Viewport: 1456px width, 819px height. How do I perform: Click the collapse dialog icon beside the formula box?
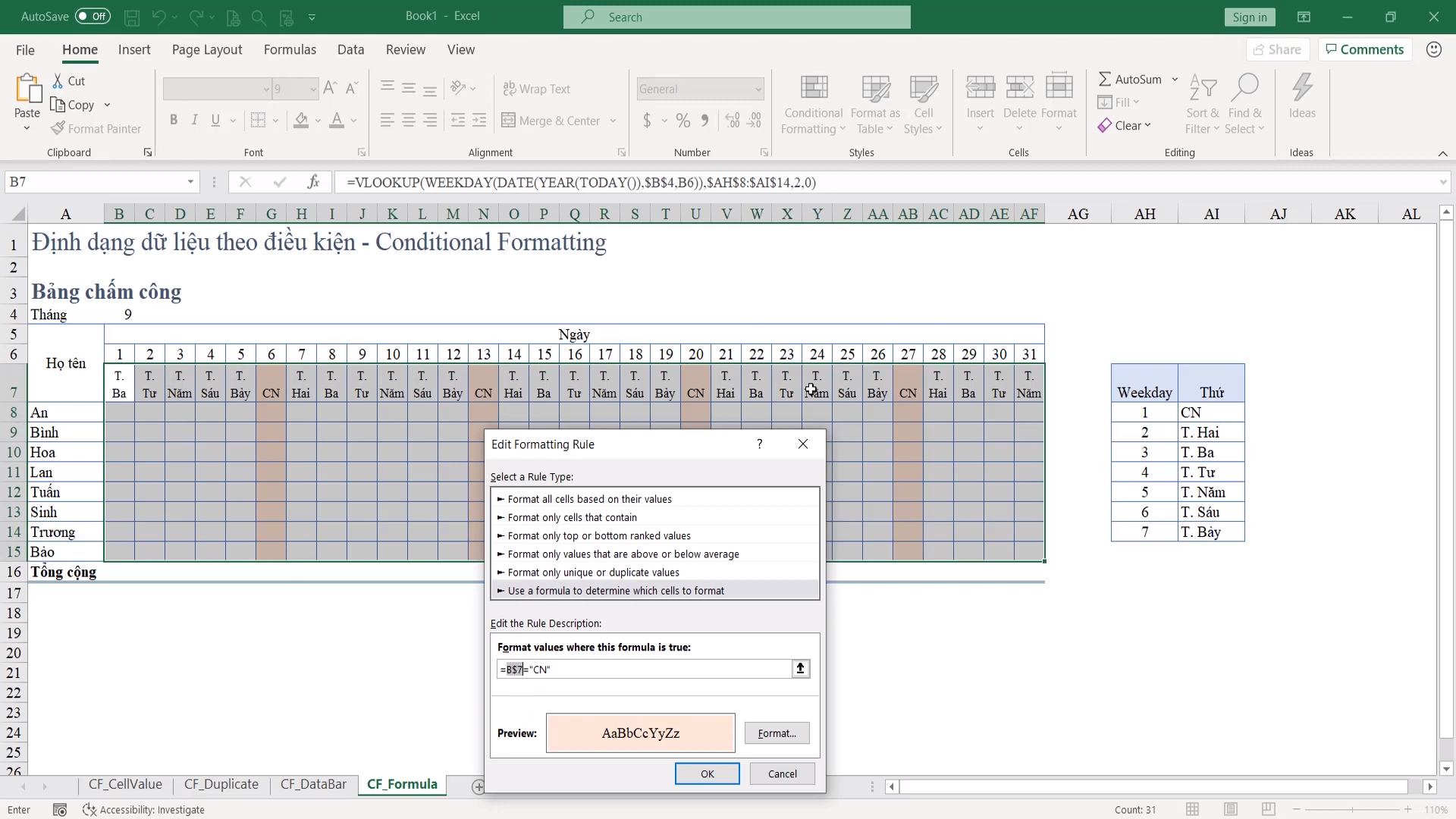click(x=800, y=668)
